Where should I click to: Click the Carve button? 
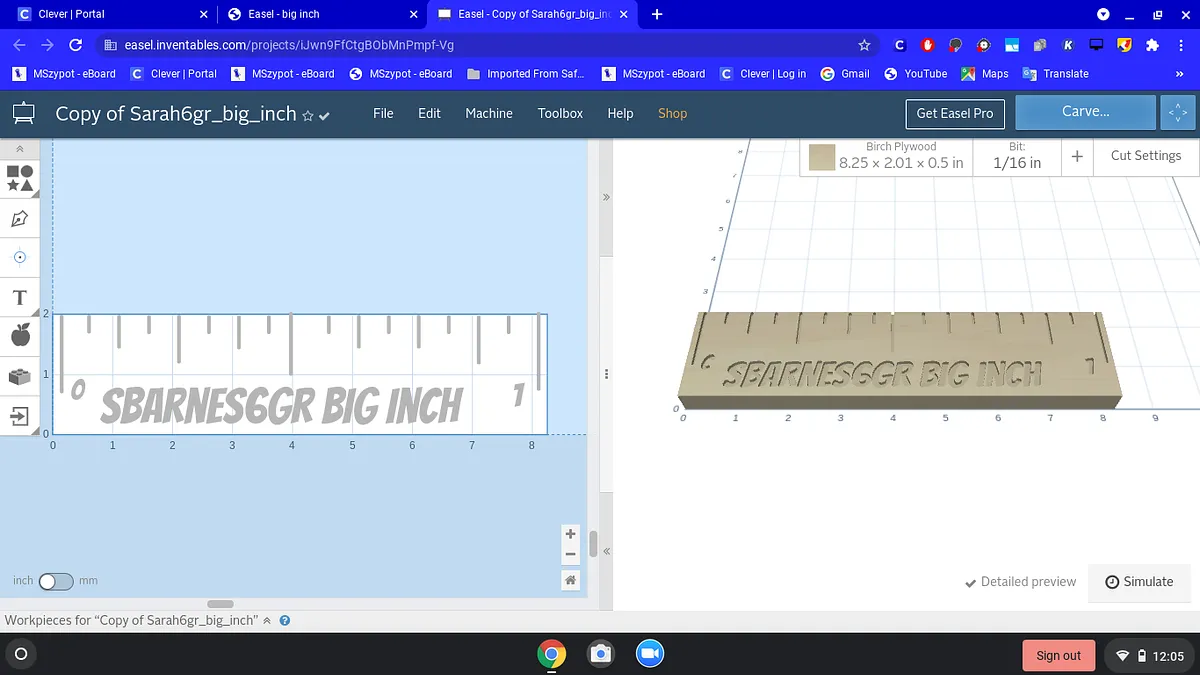(1085, 112)
